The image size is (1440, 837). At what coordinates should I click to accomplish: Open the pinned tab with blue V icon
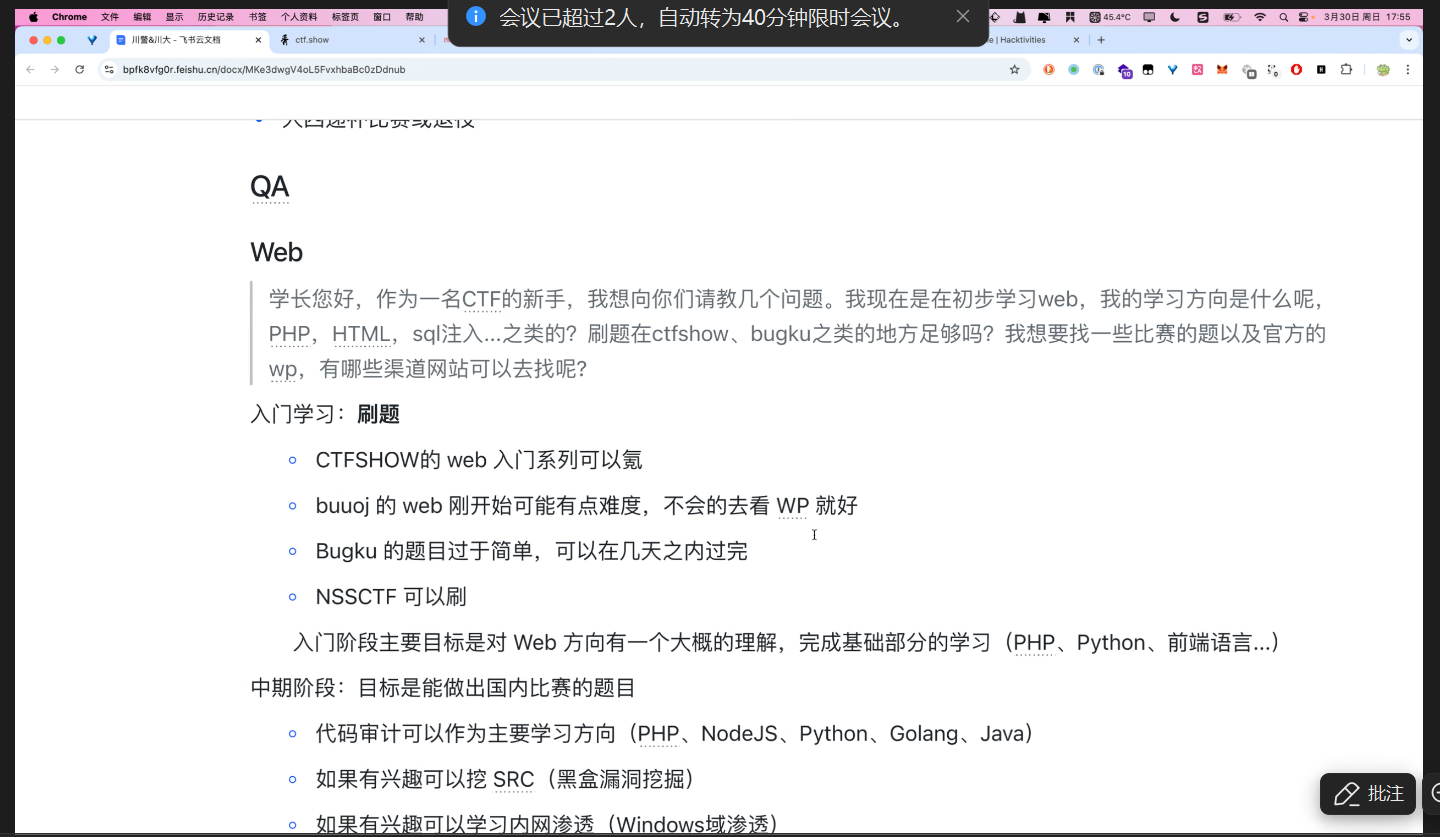[92, 40]
